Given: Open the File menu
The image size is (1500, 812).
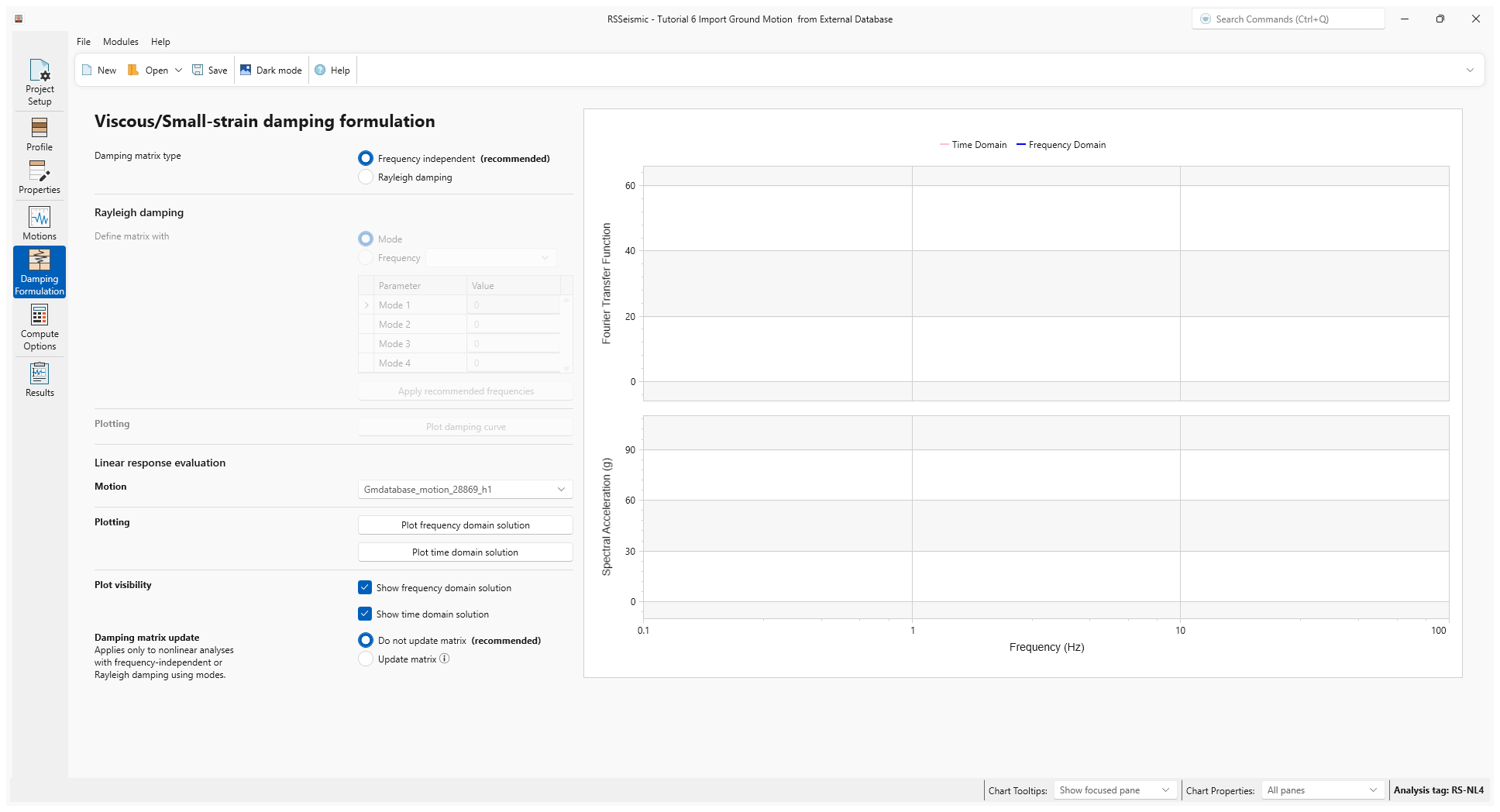Looking at the screenshot, I should pos(84,42).
